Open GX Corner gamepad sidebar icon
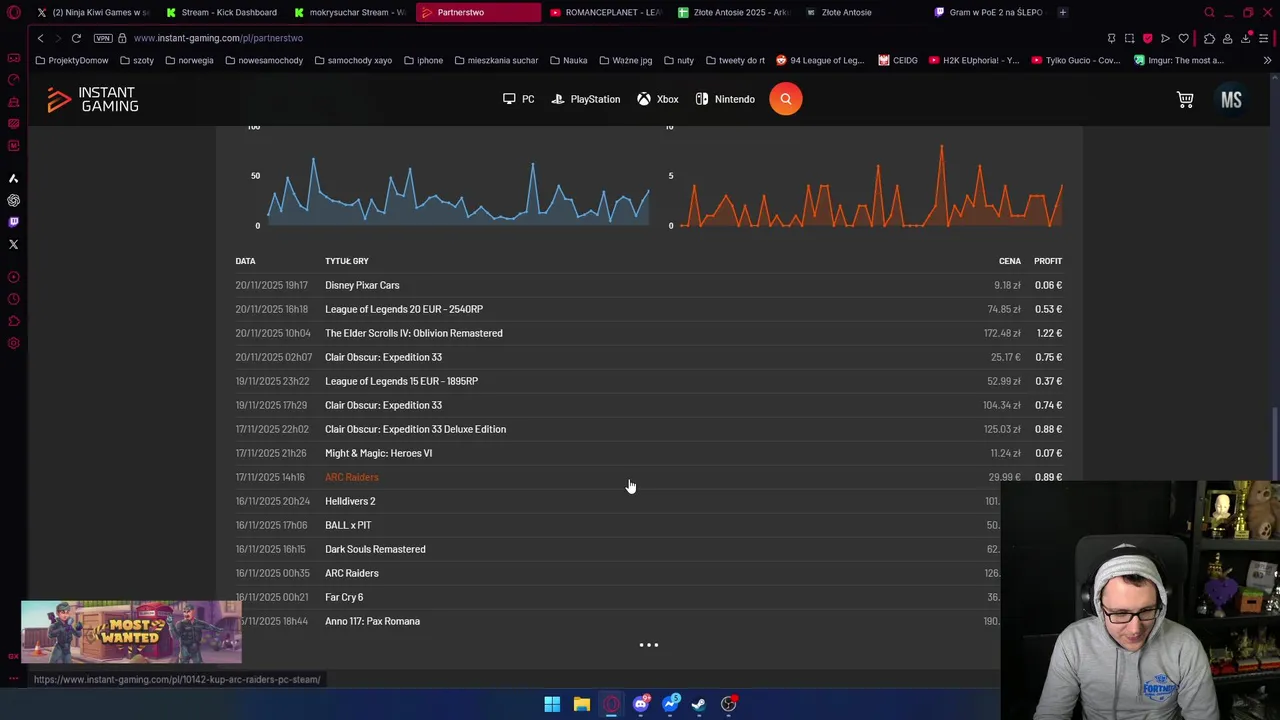This screenshot has width=1280, height=720. [13, 58]
